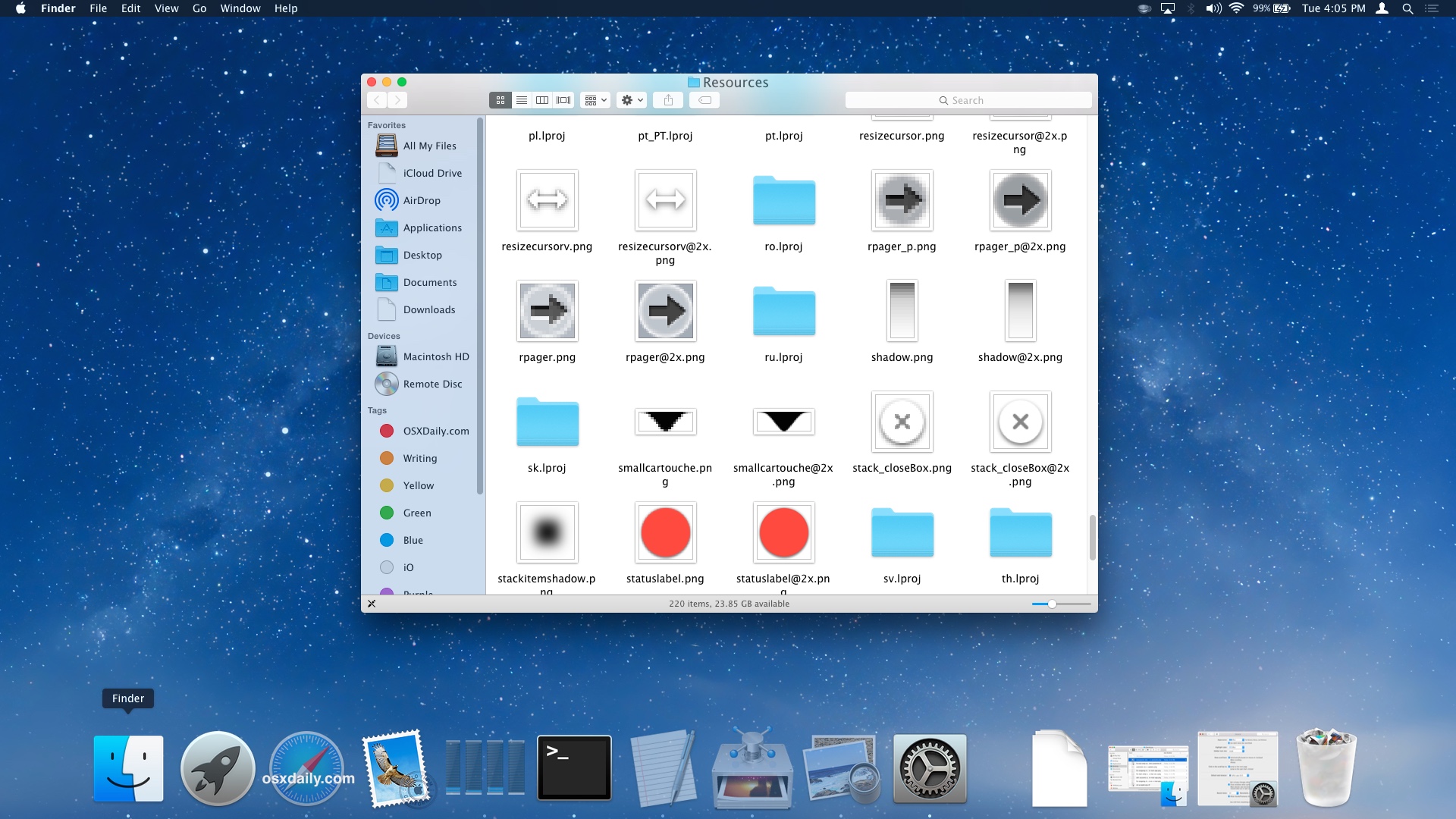
Task: Click the Edit Tags icon in the toolbar
Action: click(x=704, y=99)
